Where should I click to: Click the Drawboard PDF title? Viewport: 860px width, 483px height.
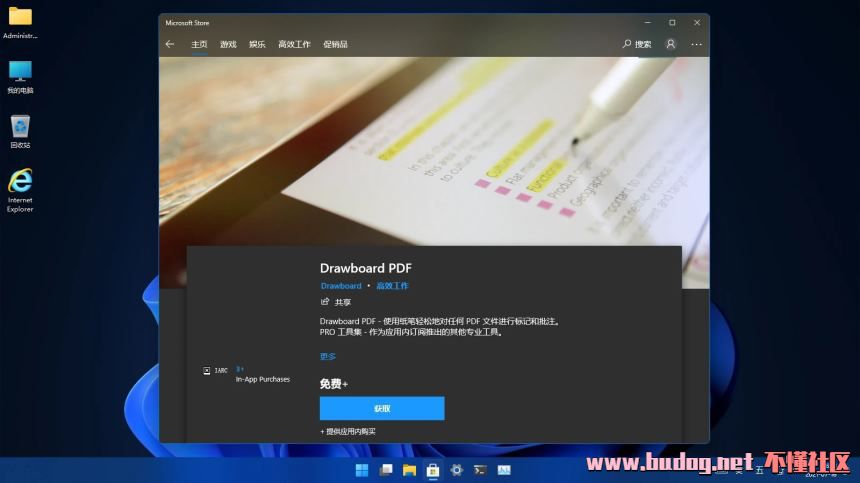(366, 268)
